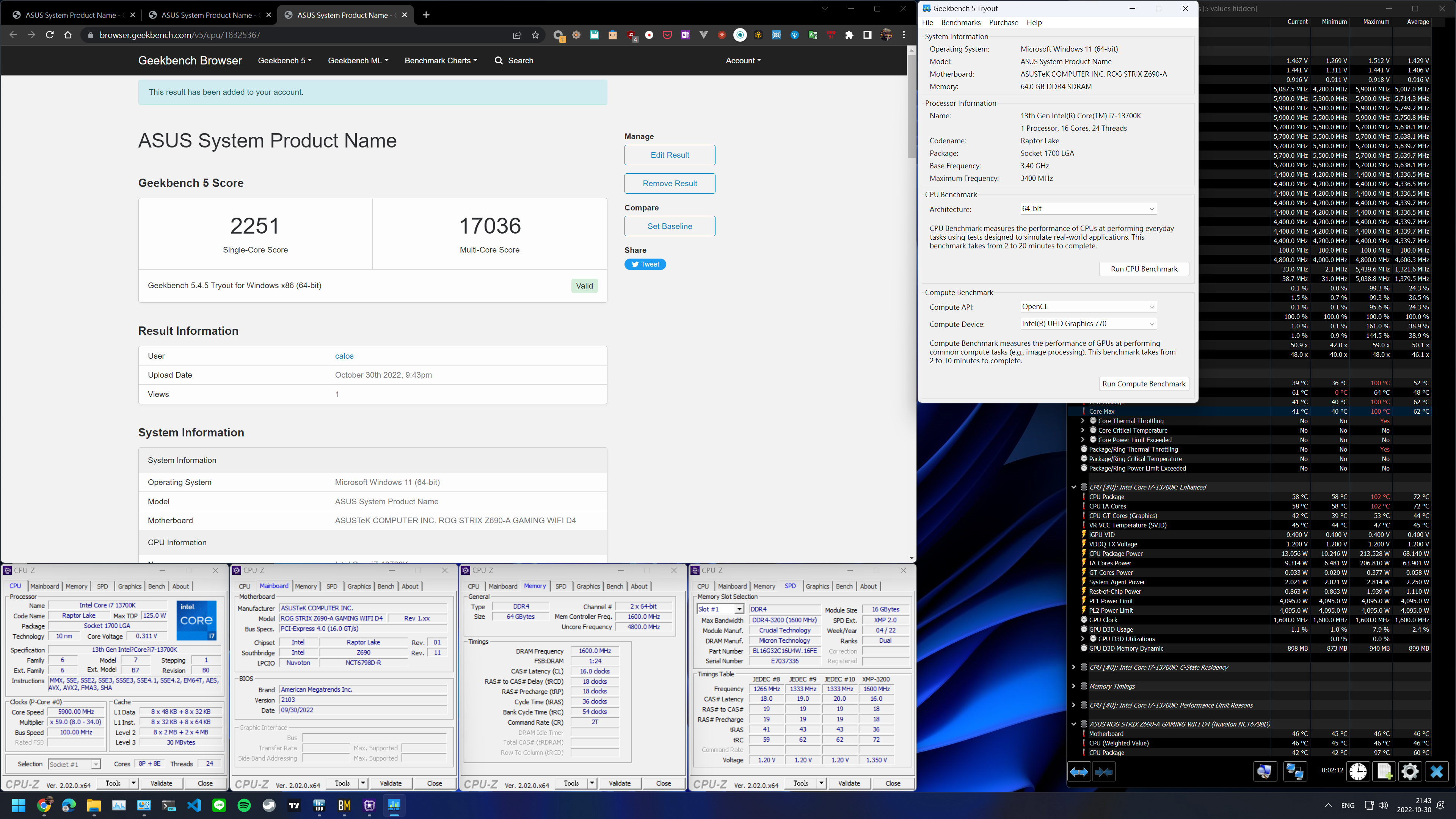Screen dimensions: 1456x819
Task: Open the Account dropdown menu
Action: click(743, 61)
